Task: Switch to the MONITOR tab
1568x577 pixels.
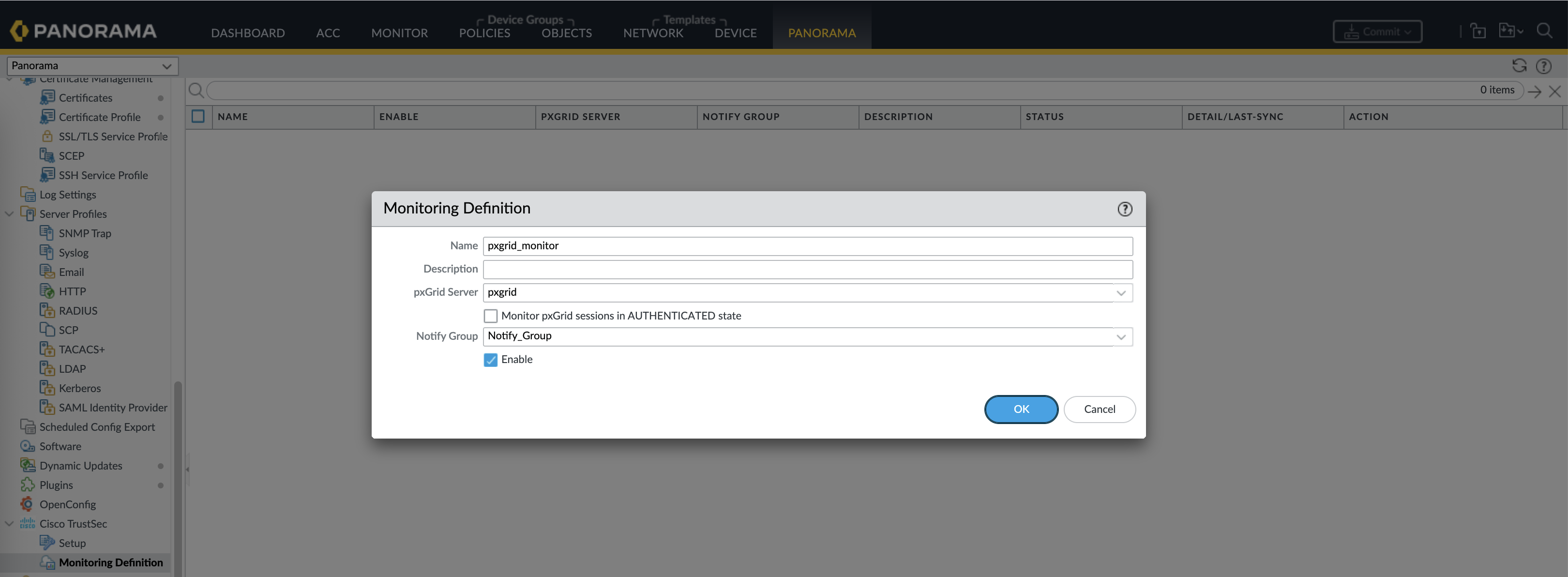Action: (x=399, y=33)
